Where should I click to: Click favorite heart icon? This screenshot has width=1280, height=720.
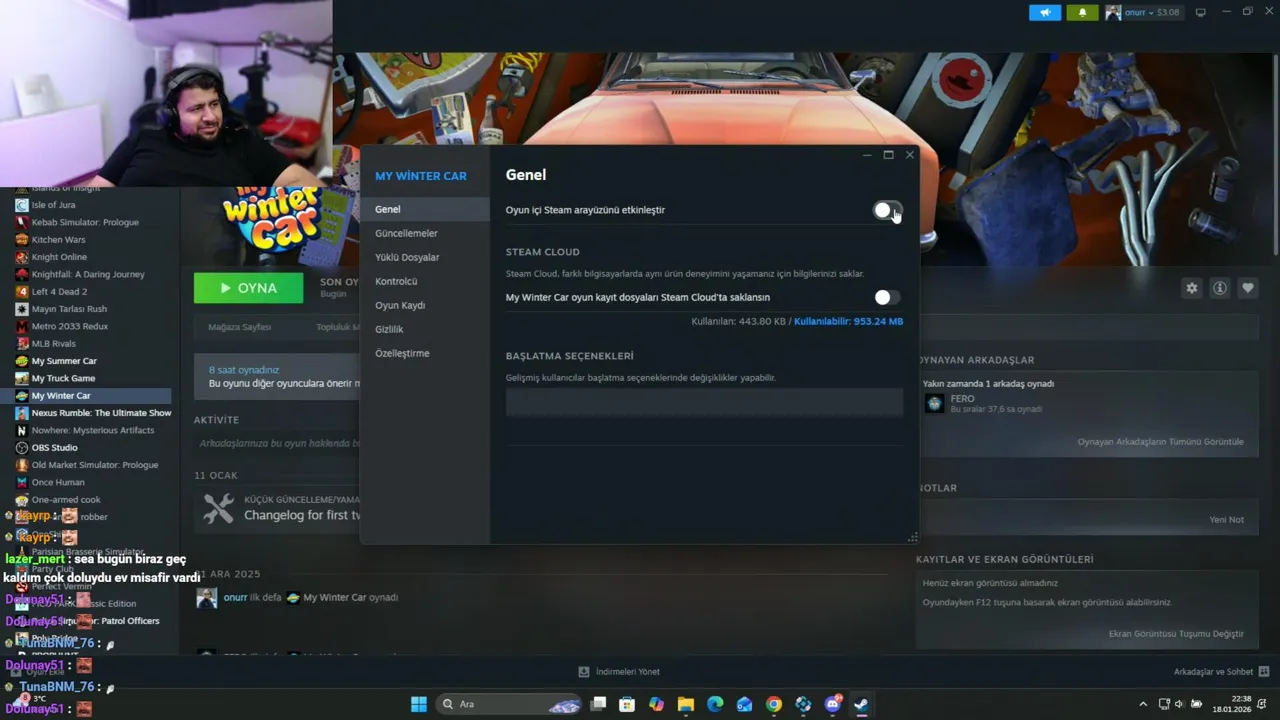pos(1247,288)
